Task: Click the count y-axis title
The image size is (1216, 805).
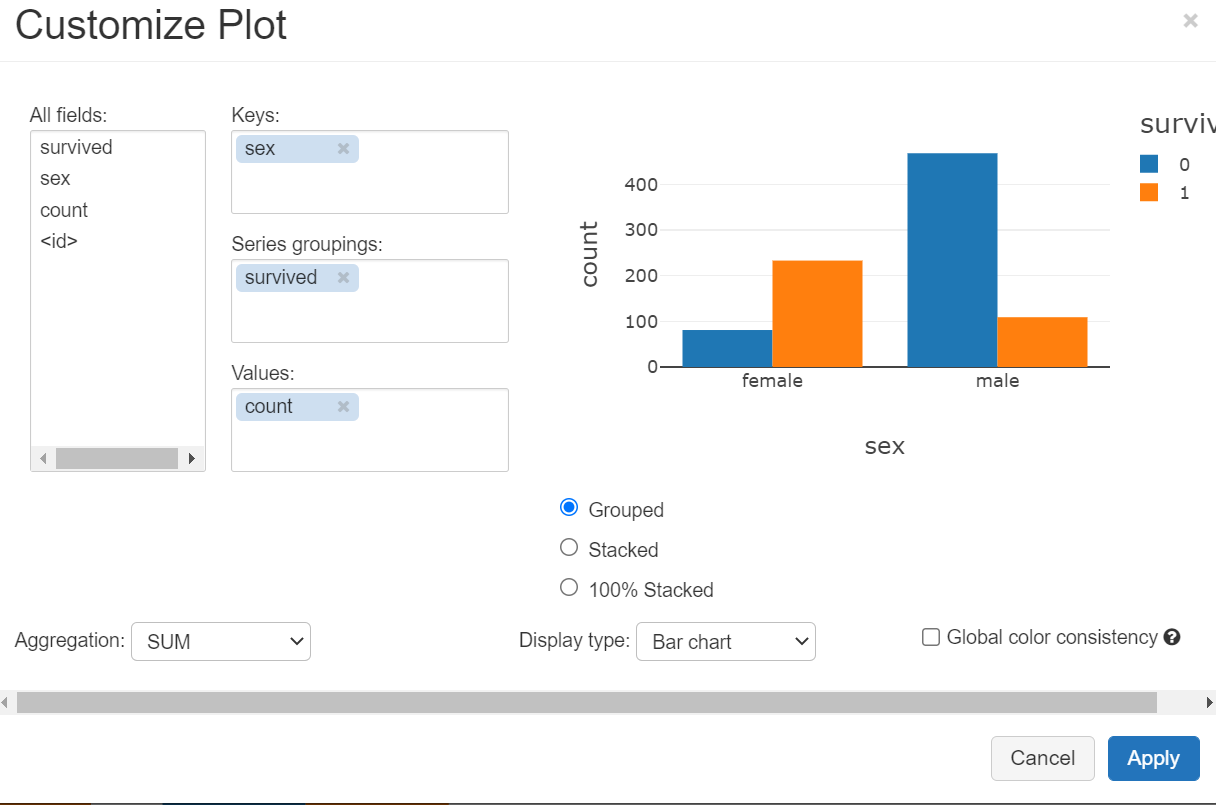Action: click(x=589, y=254)
